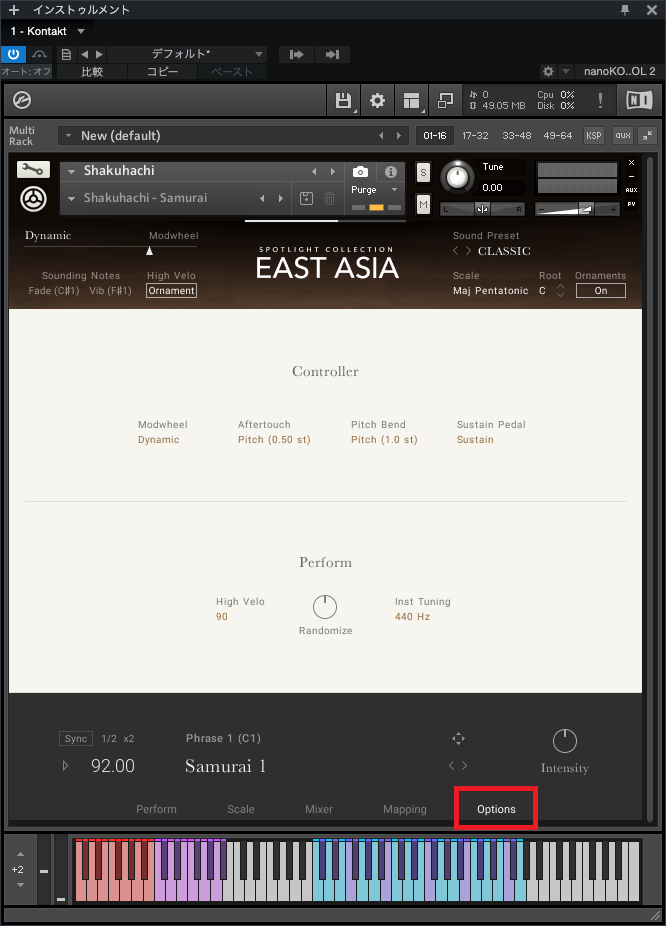Open the Shakuhachi - Samurai snapshot dropdown
The image size is (666, 926).
[71, 198]
